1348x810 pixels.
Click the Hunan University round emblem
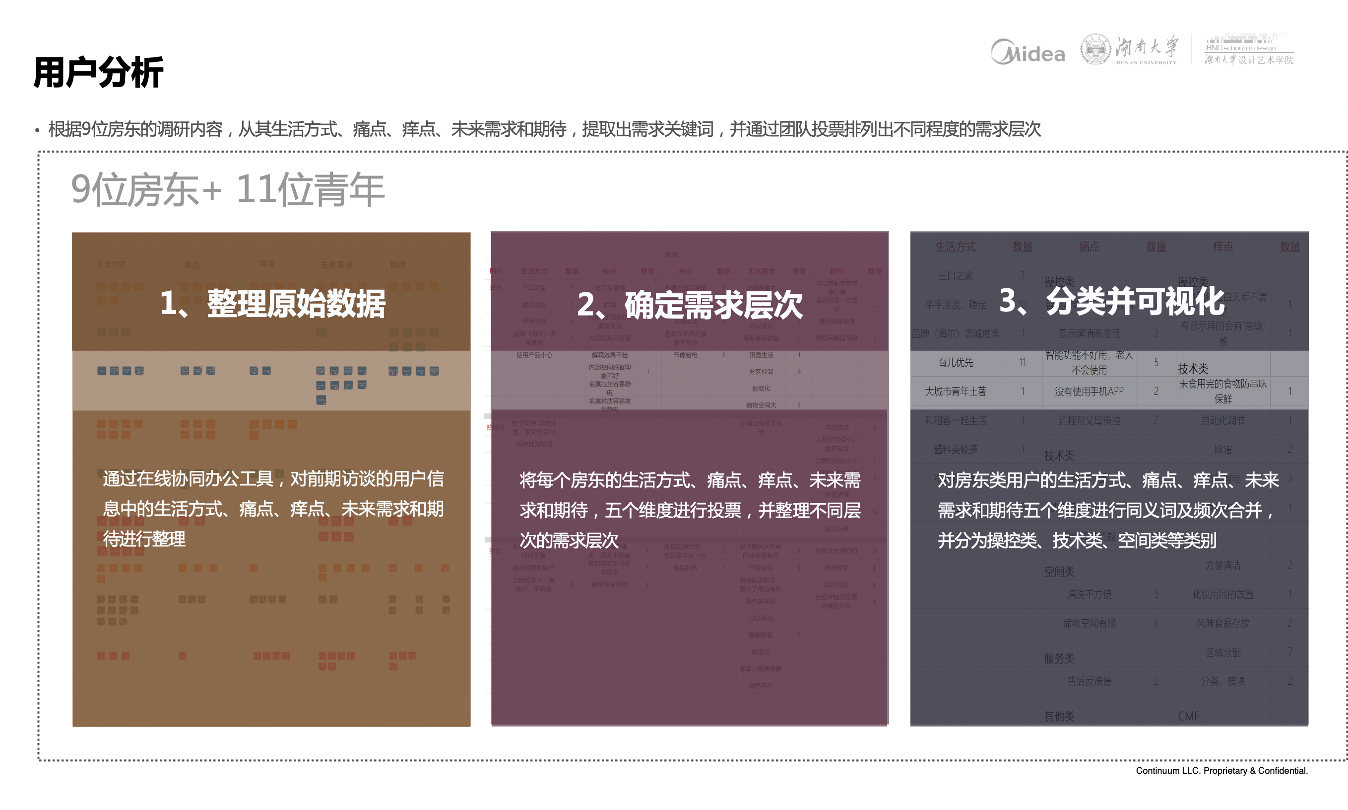1095,49
